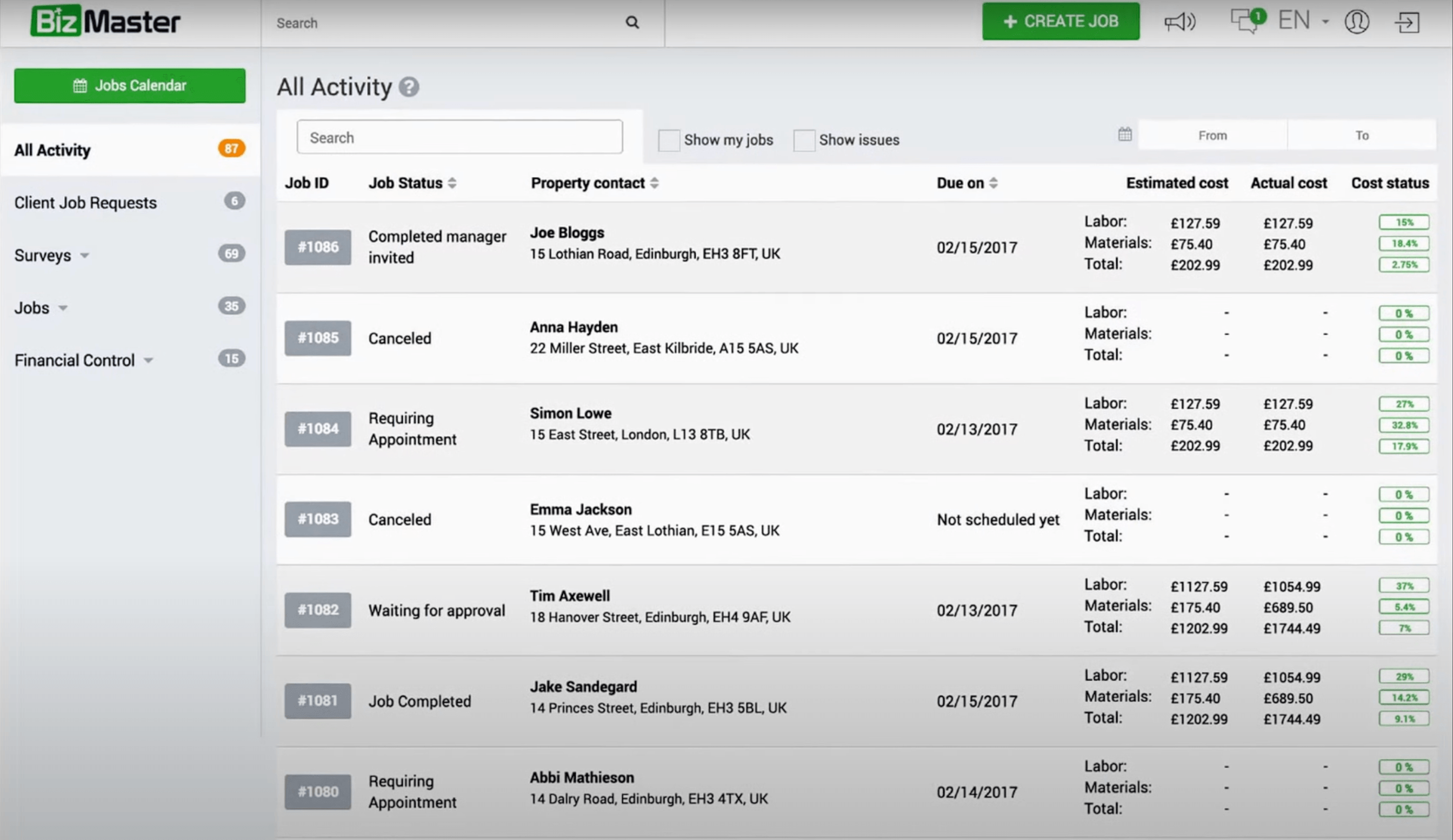Screen dimensions: 1453x840
Task: Open the Jobs Calendar
Action: point(130,85)
